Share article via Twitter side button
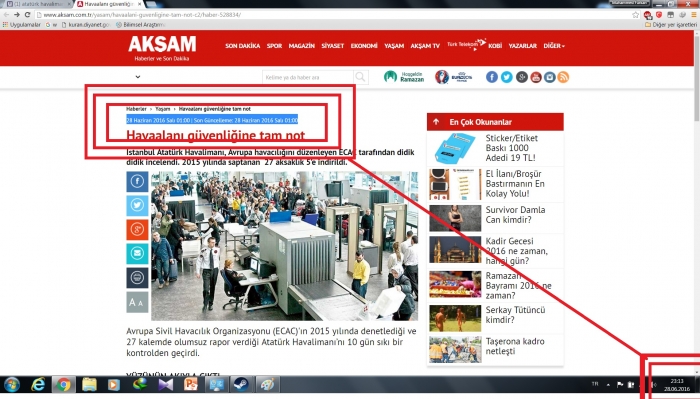This screenshot has width=700, height=399. click(137, 205)
